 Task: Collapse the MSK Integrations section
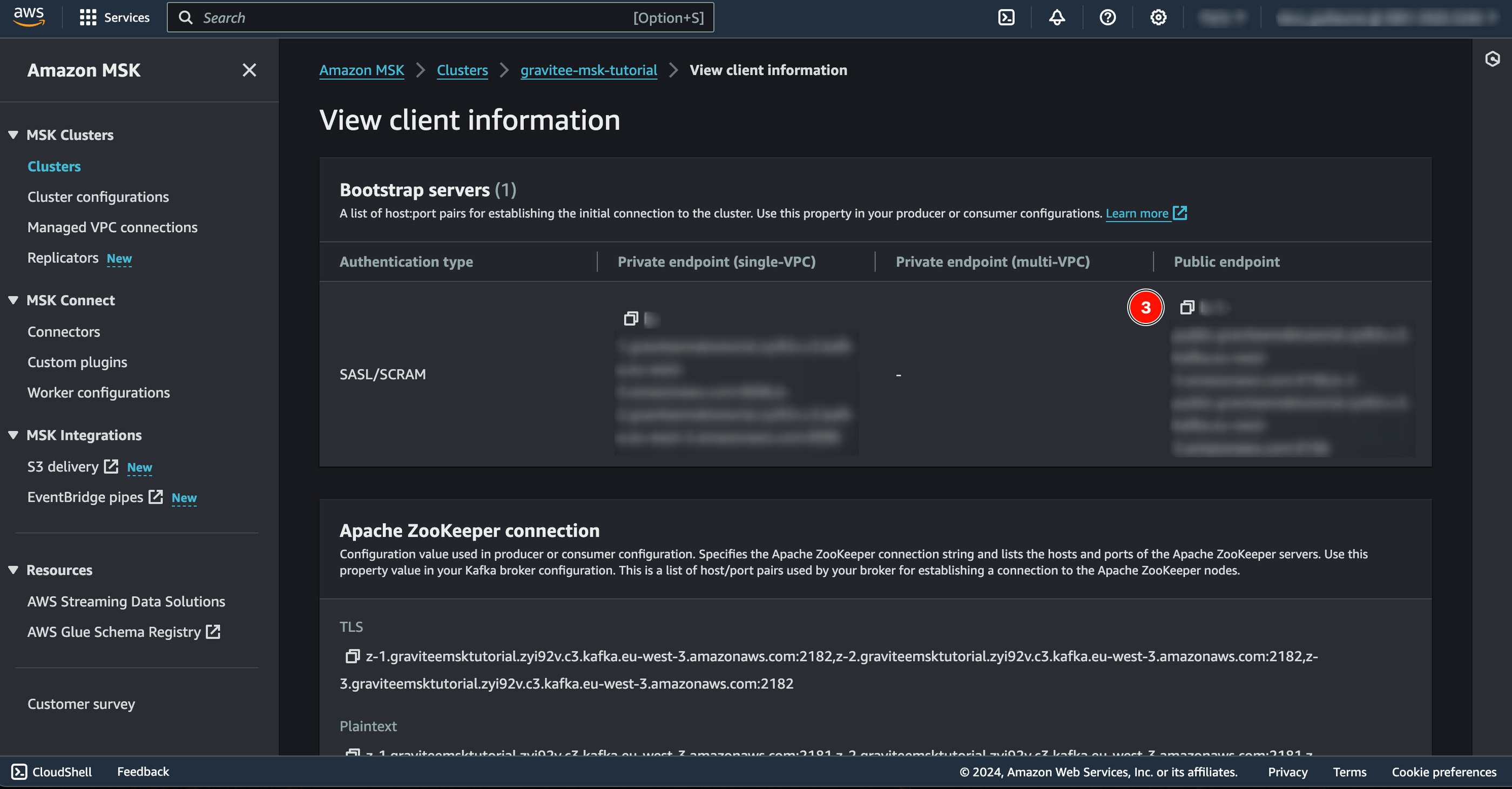click(13, 435)
